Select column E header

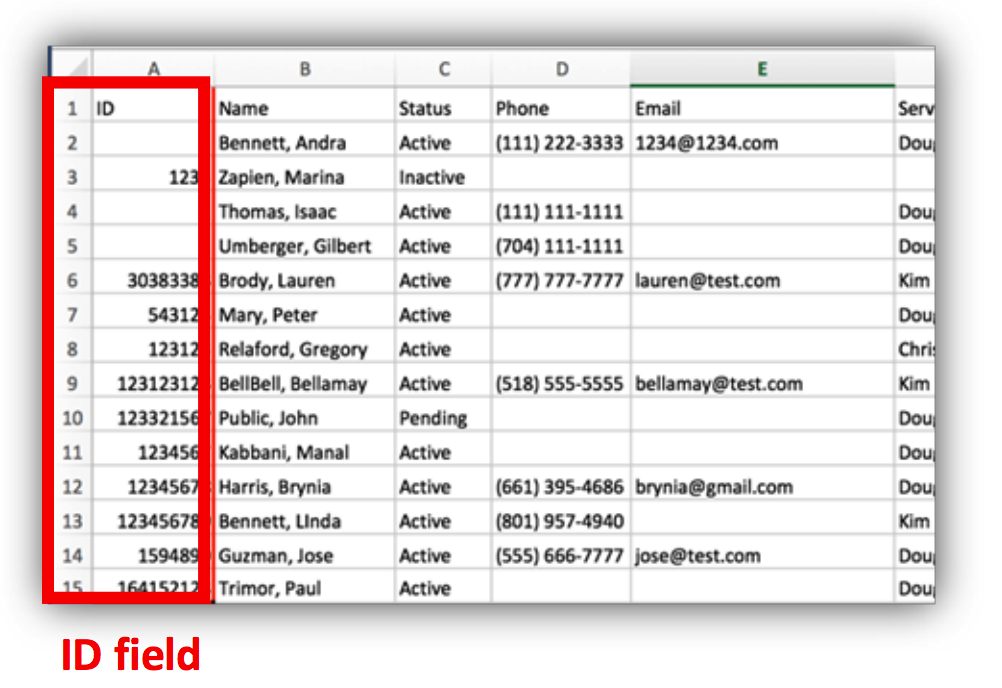click(762, 69)
